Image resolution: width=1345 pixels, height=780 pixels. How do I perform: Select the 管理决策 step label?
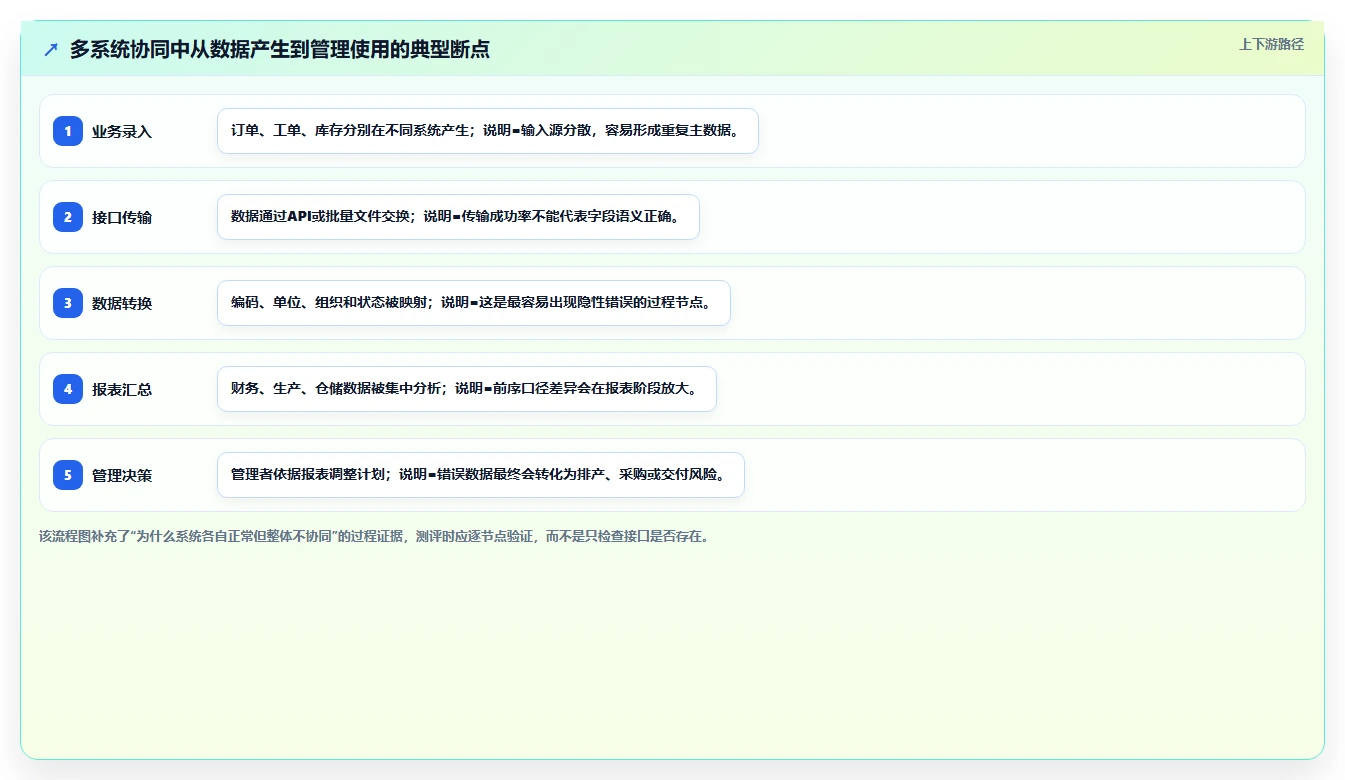pos(122,475)
